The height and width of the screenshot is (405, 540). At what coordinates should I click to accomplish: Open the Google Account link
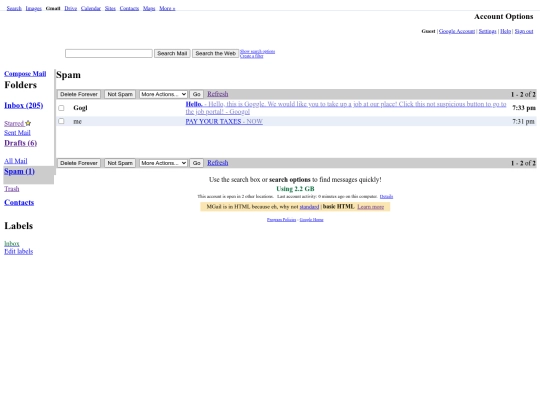[457, 31]
